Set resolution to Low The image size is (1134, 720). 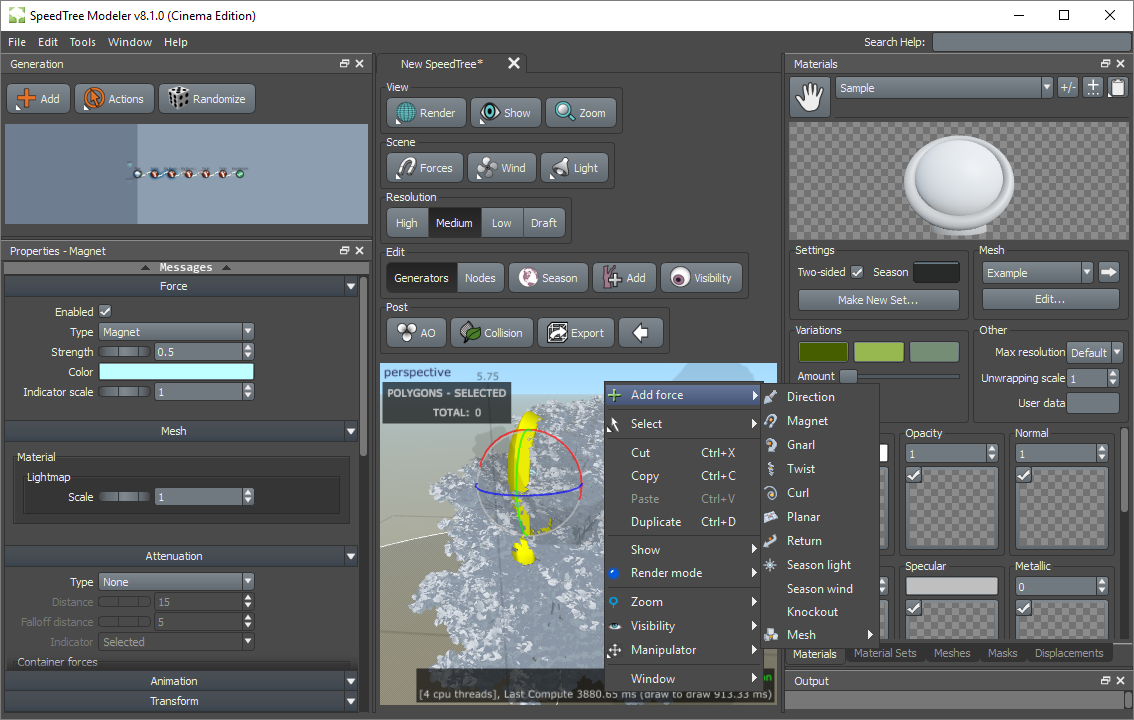(x=501, y=223)
